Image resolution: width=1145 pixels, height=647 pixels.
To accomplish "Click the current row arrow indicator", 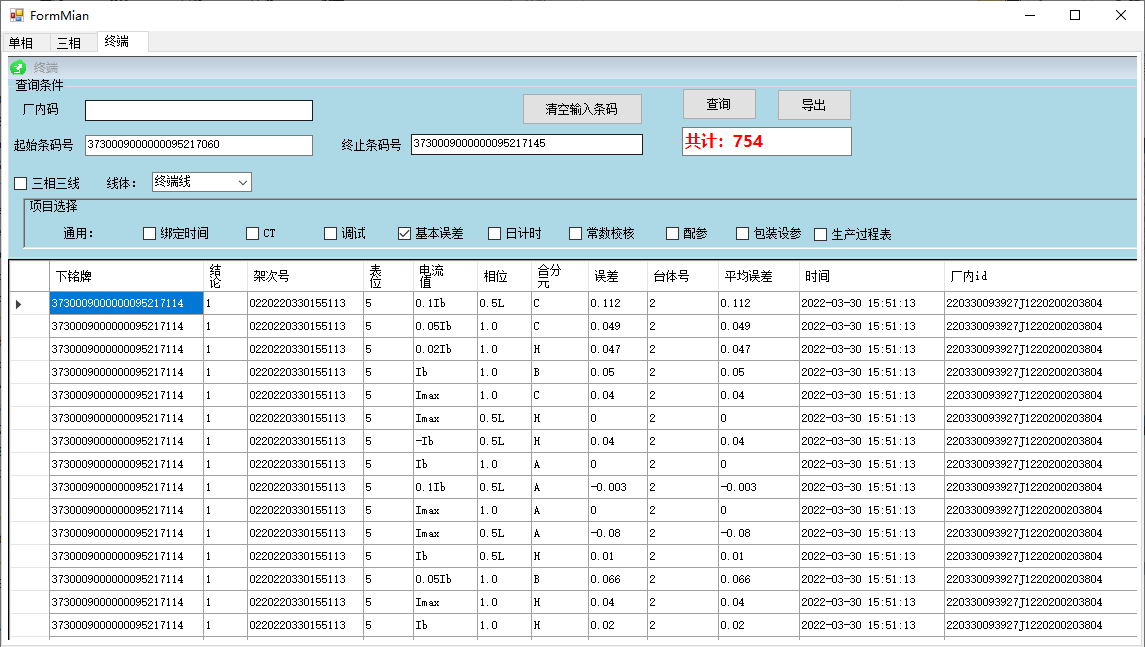I will point(18,303).
